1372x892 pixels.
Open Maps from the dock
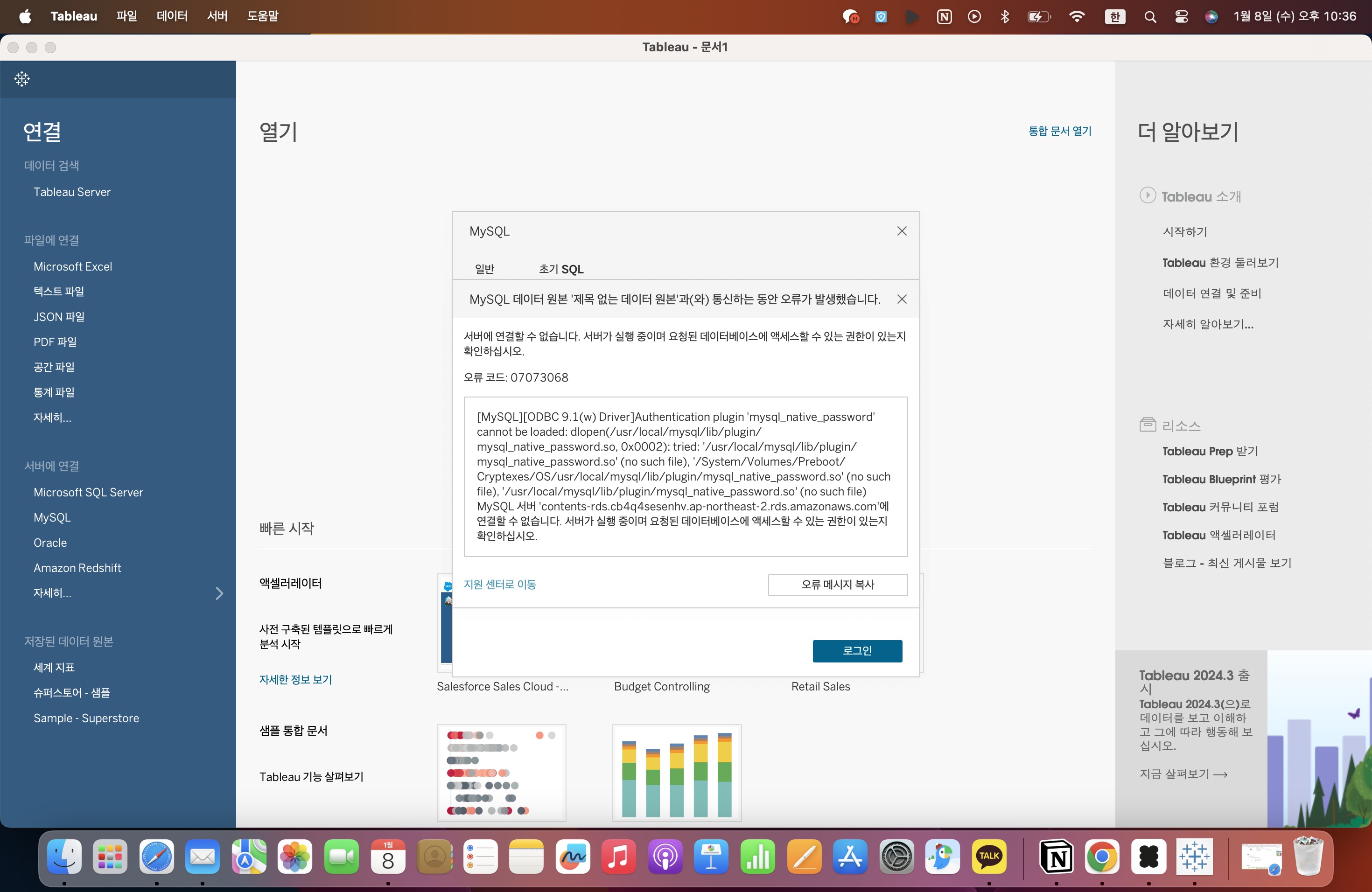pos(248,856)
